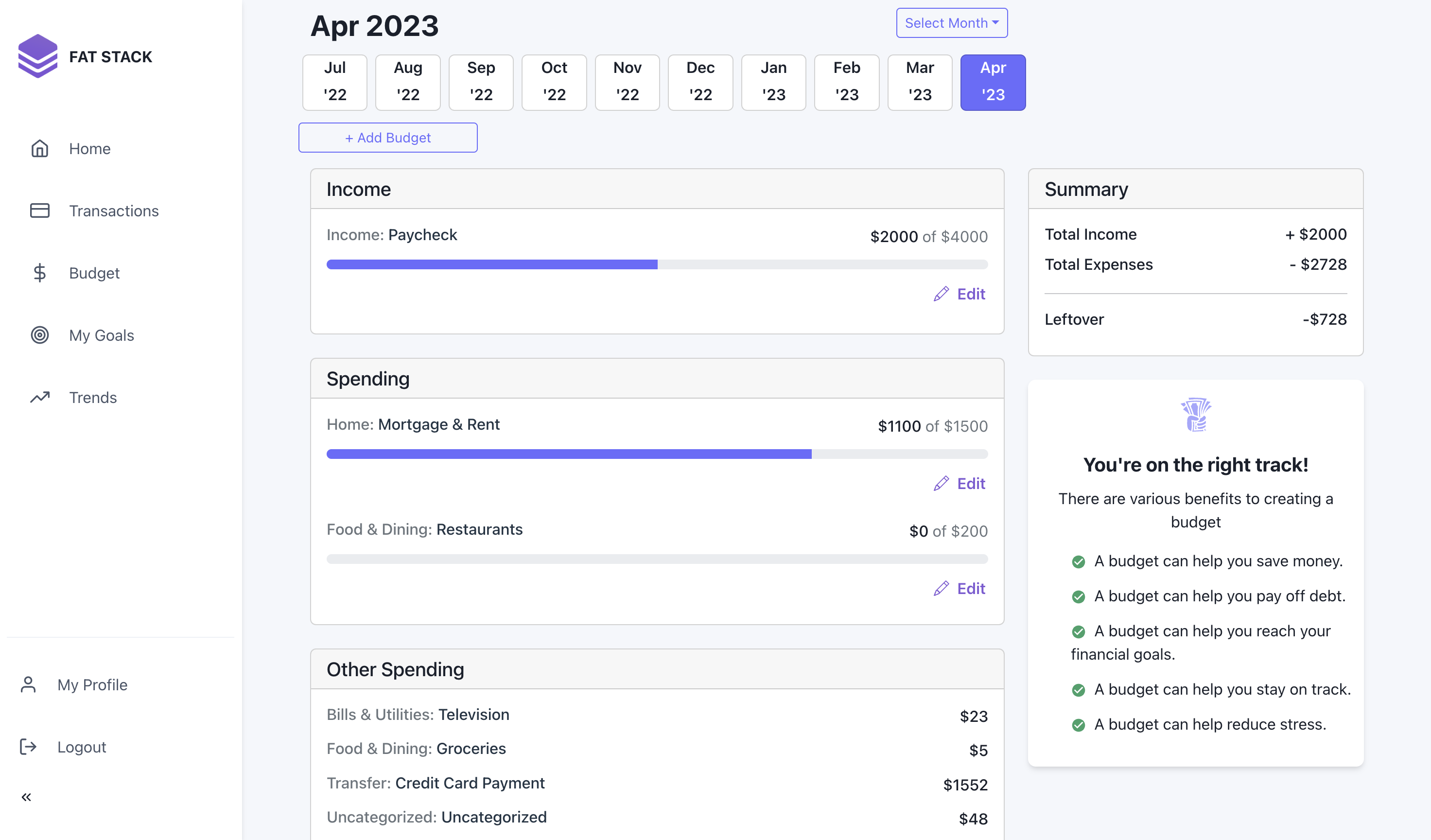
Task: Click the Budget dollar sign icon
Action: (x=39, y=273)
